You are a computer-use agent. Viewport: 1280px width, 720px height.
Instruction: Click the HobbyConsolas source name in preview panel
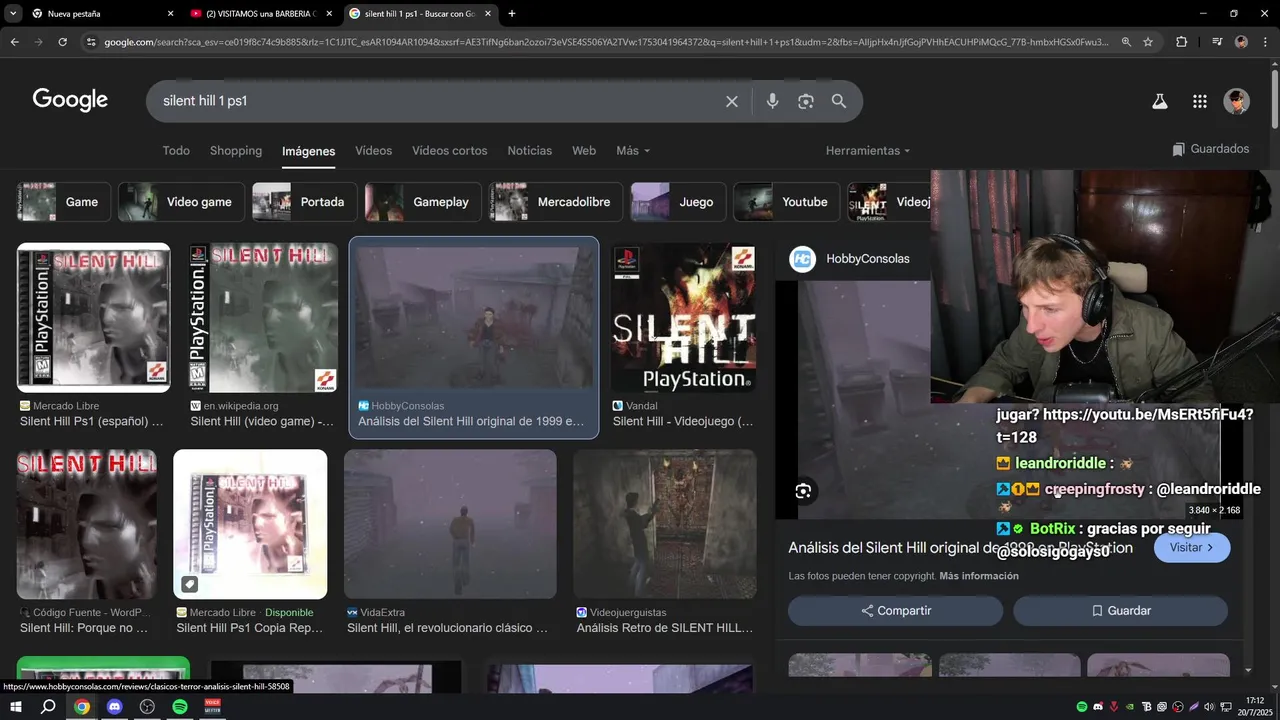[x=867, y=259]
